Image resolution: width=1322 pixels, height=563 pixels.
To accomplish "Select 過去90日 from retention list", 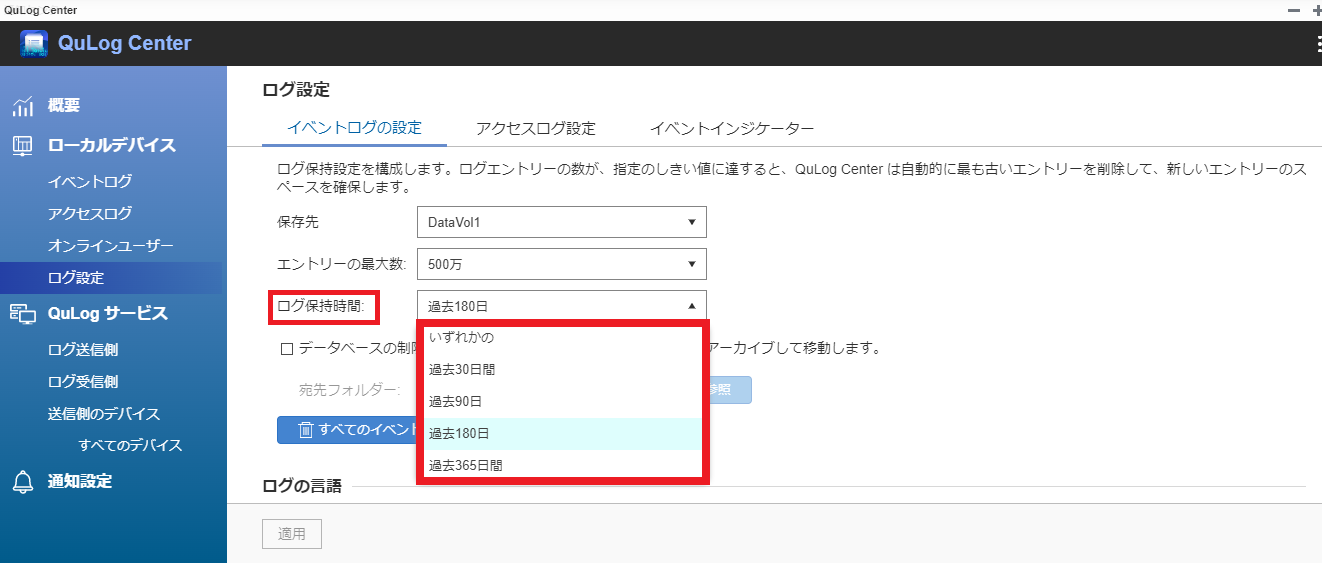I will click(562, 402).
